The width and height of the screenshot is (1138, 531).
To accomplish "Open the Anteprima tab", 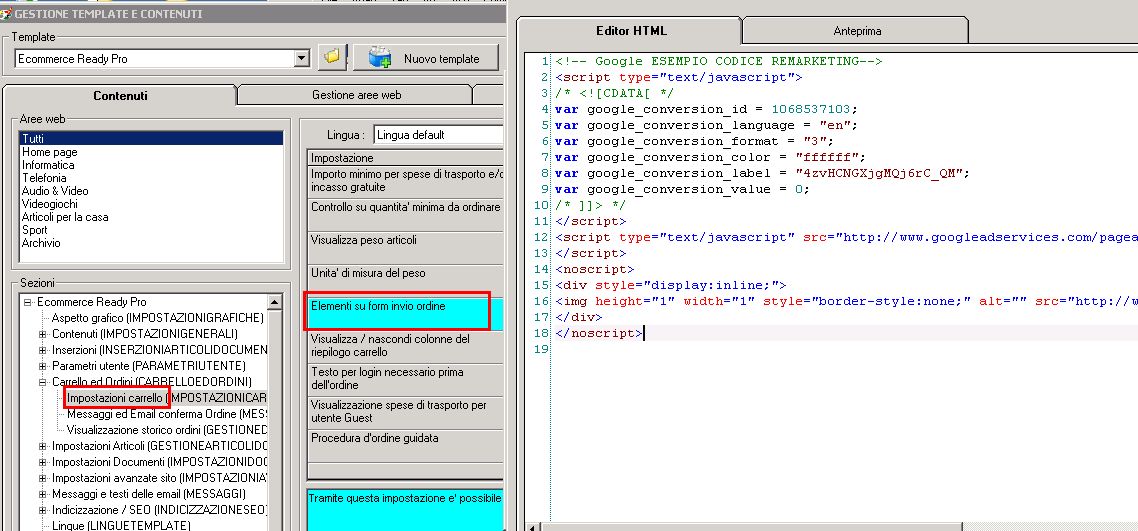I will click(x=856, y=31).
